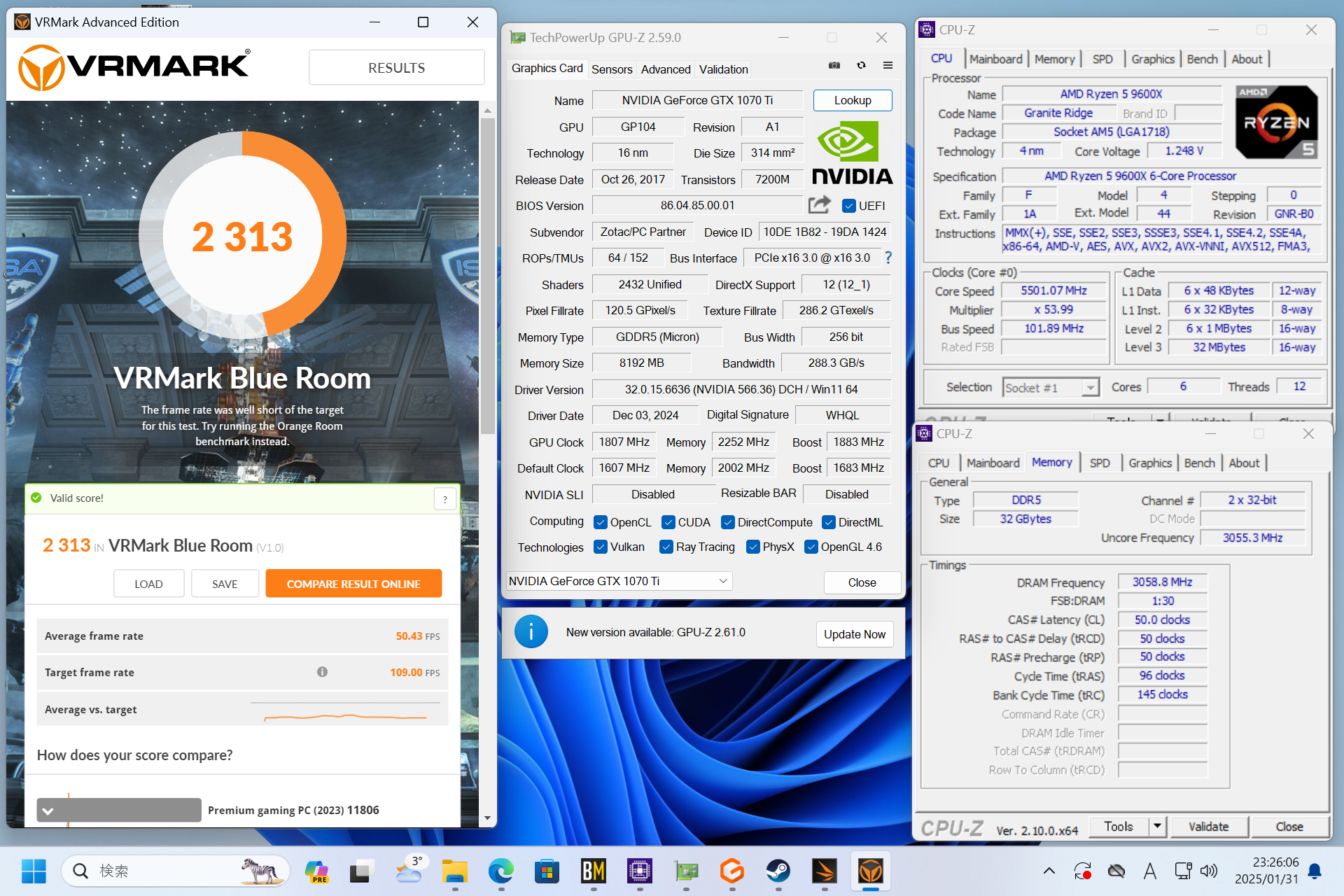Viewport: 1344px width, 896px height.
Task: Click the Tools button in CPU-Z
Action: [x=1118, y=827]
